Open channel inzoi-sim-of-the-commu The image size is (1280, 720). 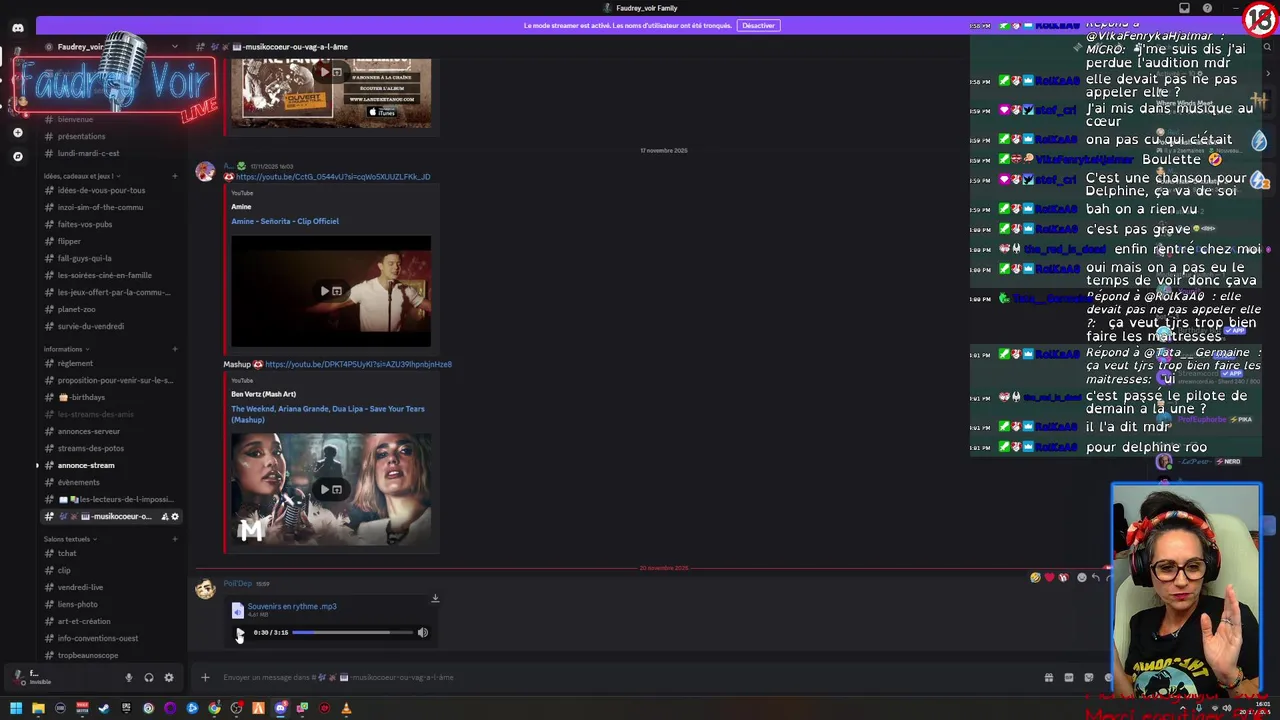100,207
